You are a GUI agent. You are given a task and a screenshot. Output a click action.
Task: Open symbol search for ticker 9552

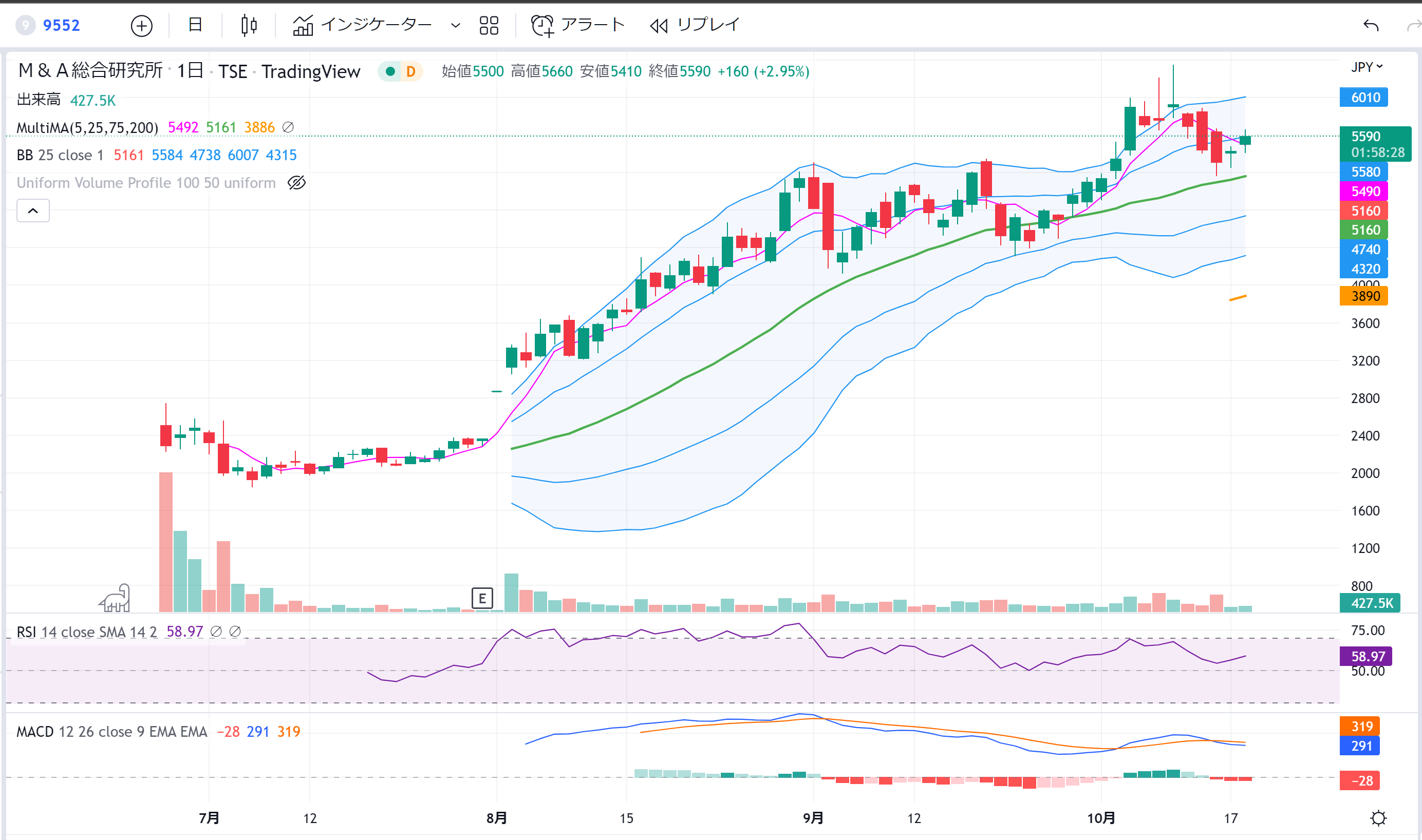[61, 26]
